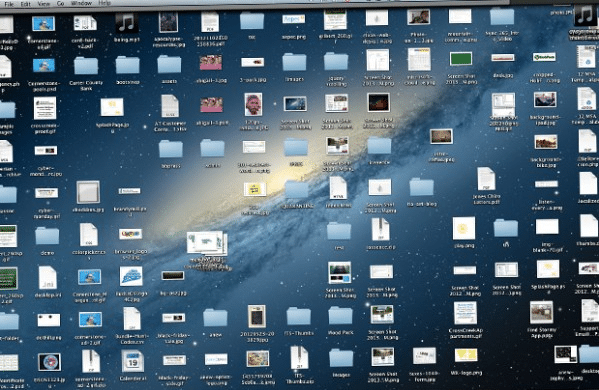Select the browser_logos image thumbnail
This screenshot has width=599, height=390.
(x=130, y=234)
